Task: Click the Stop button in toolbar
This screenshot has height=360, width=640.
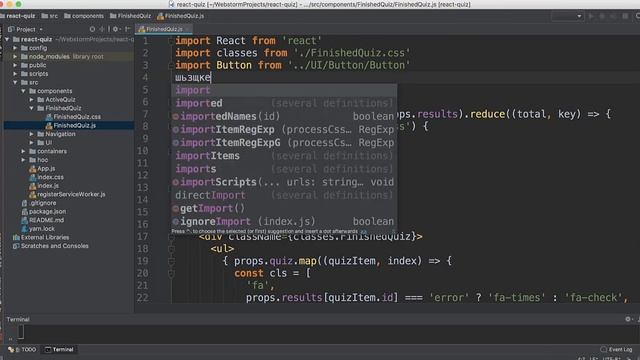Action: pos(625,16)
